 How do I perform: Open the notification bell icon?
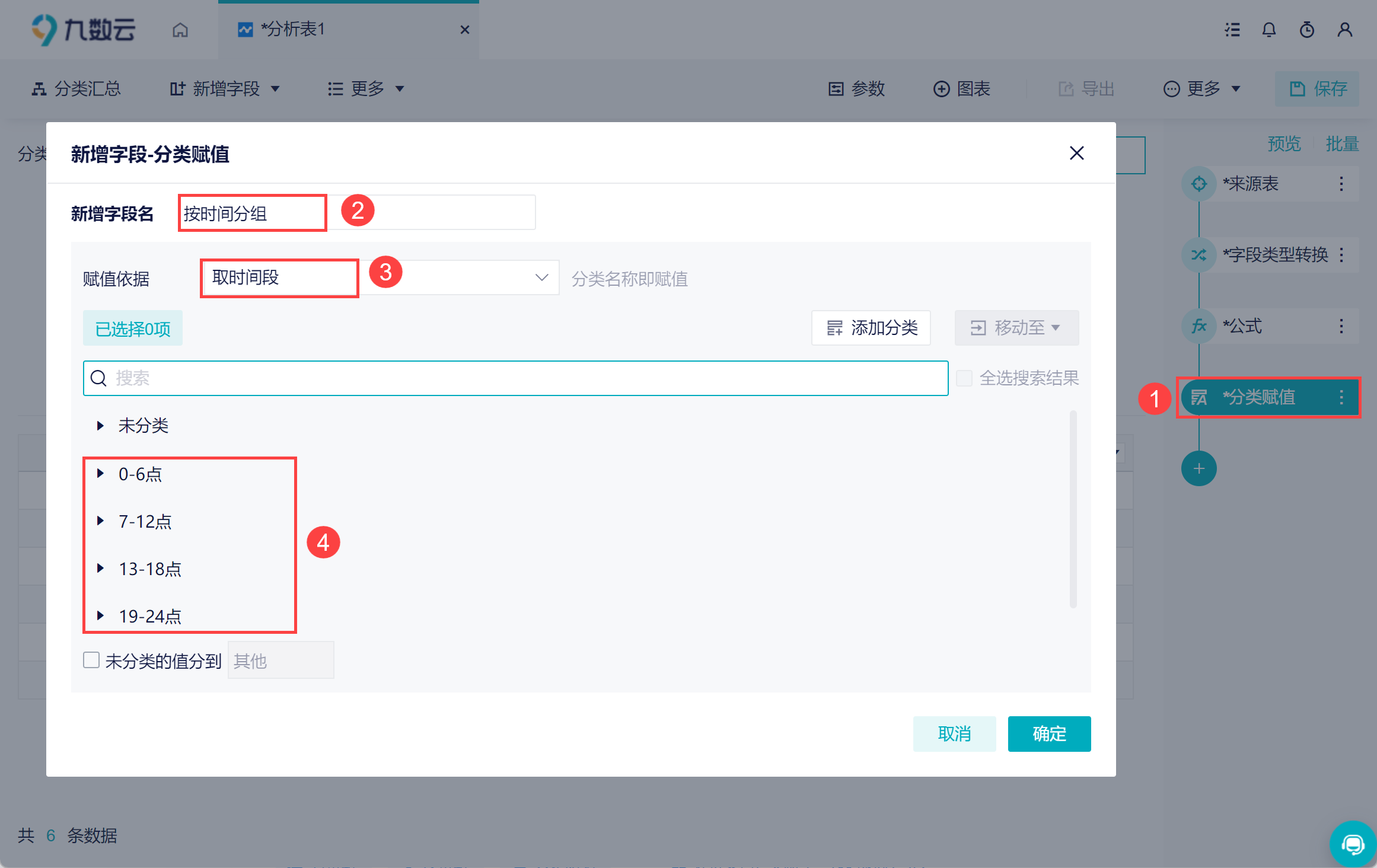1268,30
